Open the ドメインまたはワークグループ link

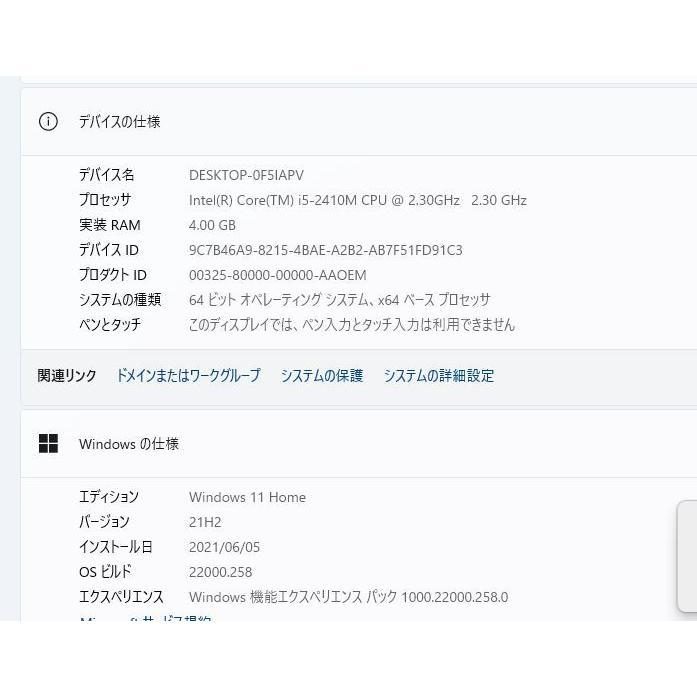tap(188, 376)
